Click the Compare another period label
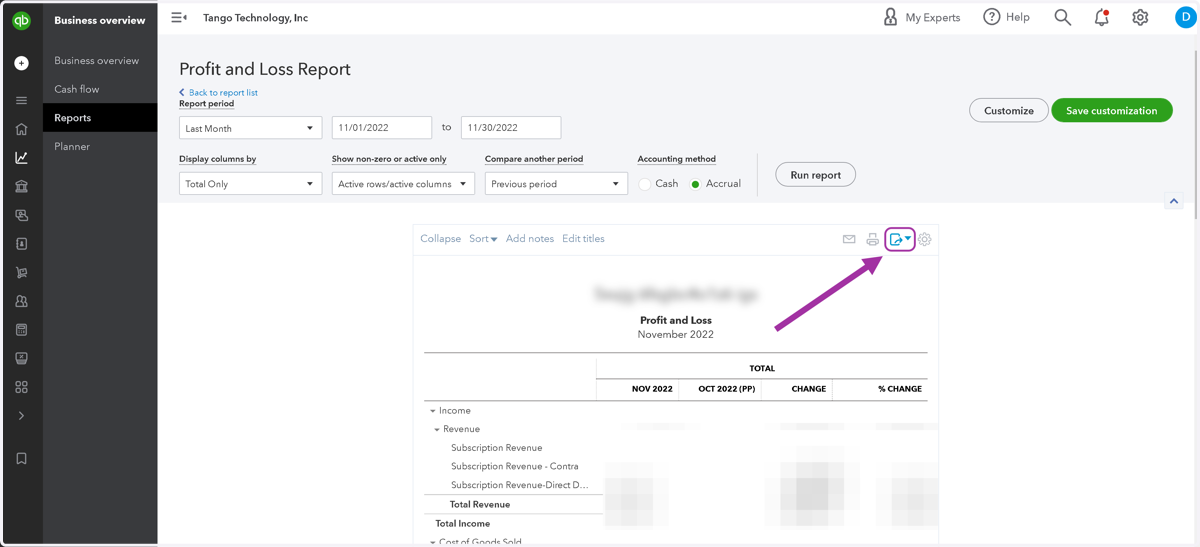The width and height of the screenshot is (1200, 547). [x=534, y=159]
